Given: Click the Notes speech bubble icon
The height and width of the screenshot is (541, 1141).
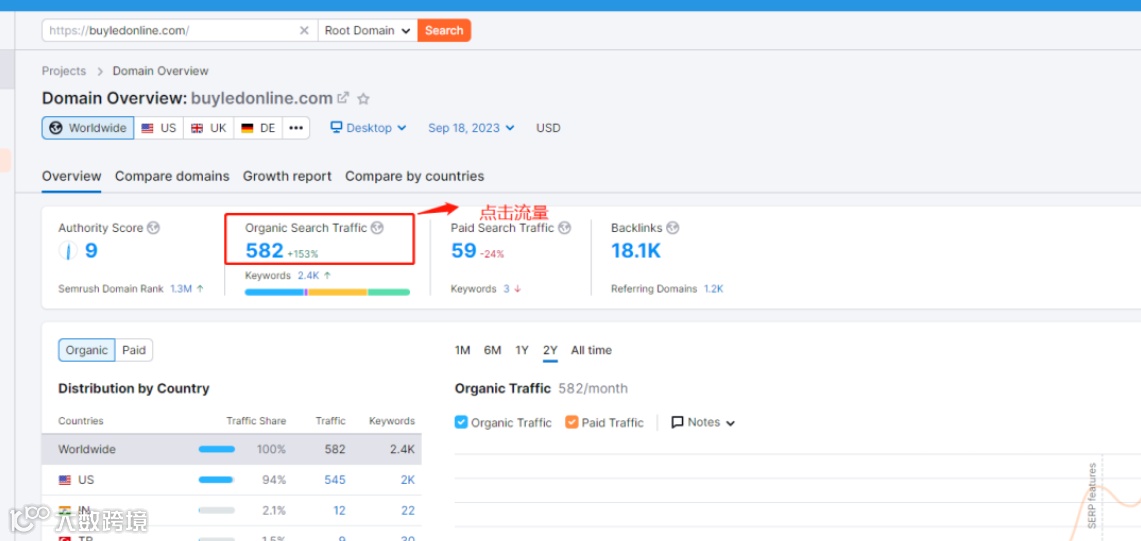Looking at the screenshot, I should (677, 422).
